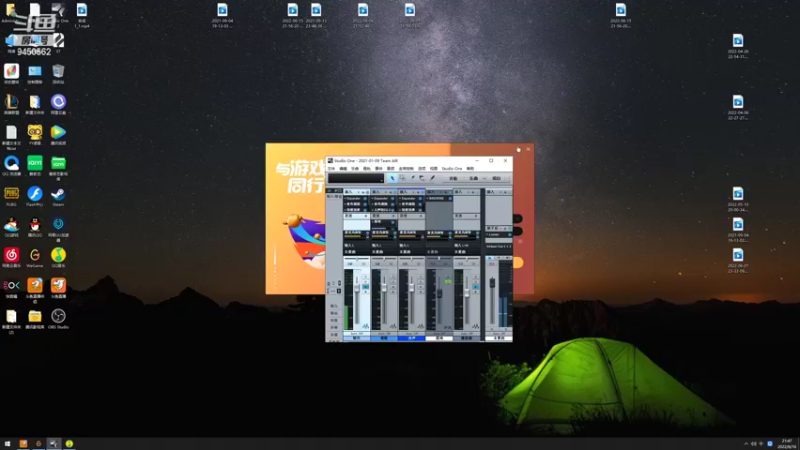Toggle the insert power on fourth channel
This screenshot has height=450, width=800.
pos(450,198)
